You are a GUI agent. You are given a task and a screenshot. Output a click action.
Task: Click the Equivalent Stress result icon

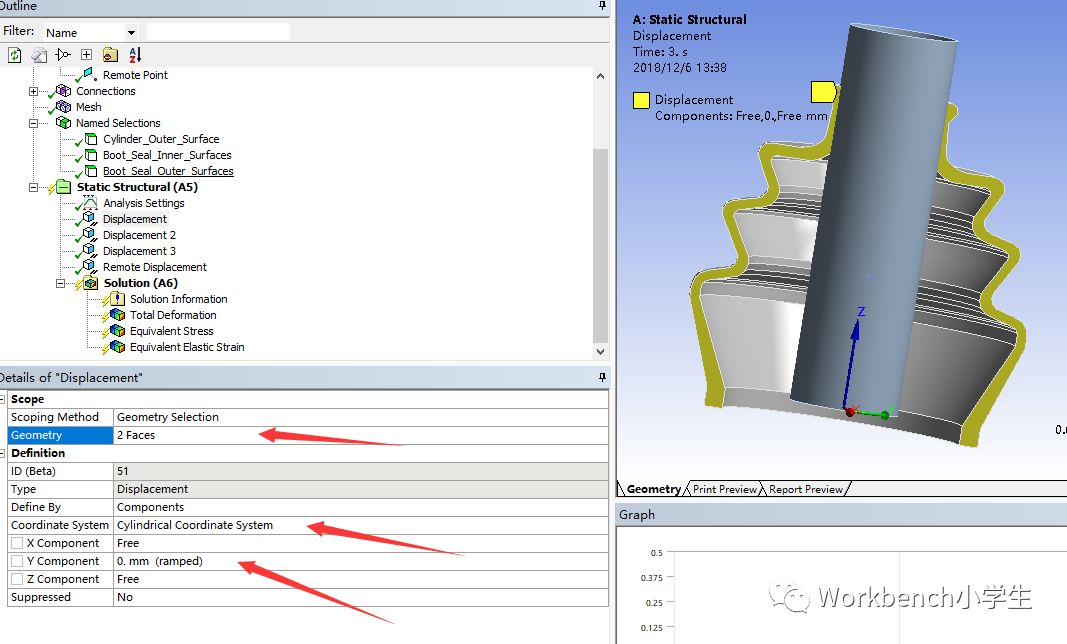click(x=117, y=331)
